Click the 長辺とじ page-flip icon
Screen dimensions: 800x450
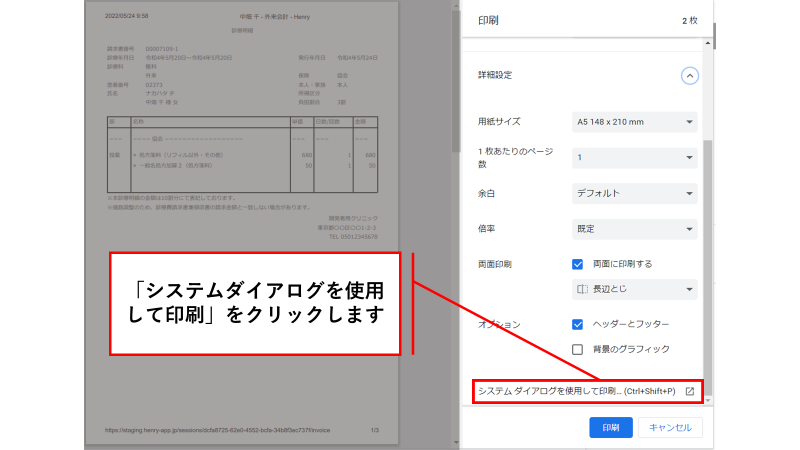[x=582, y=289]
